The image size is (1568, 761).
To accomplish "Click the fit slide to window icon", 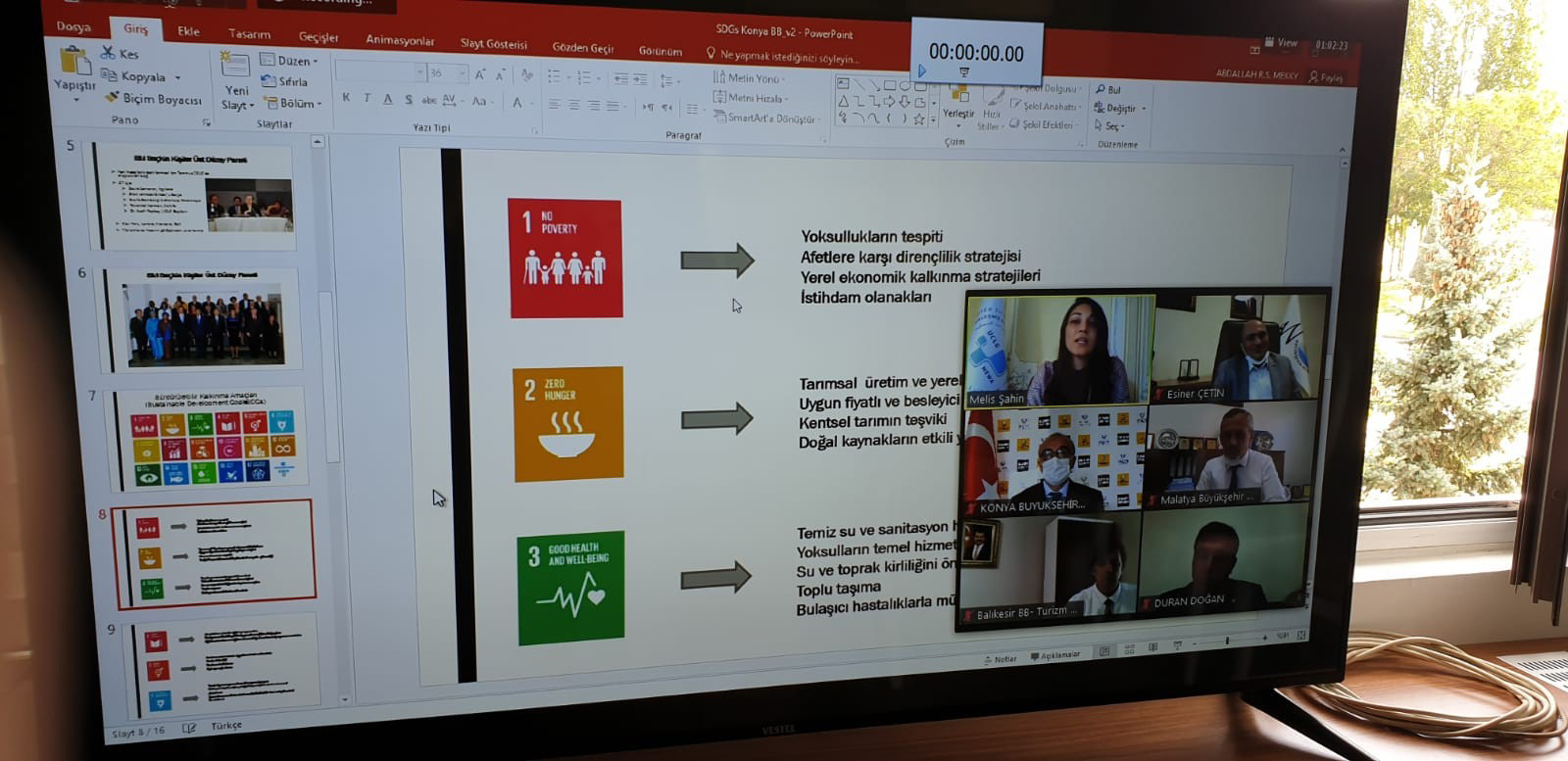I will [1301, 636].
